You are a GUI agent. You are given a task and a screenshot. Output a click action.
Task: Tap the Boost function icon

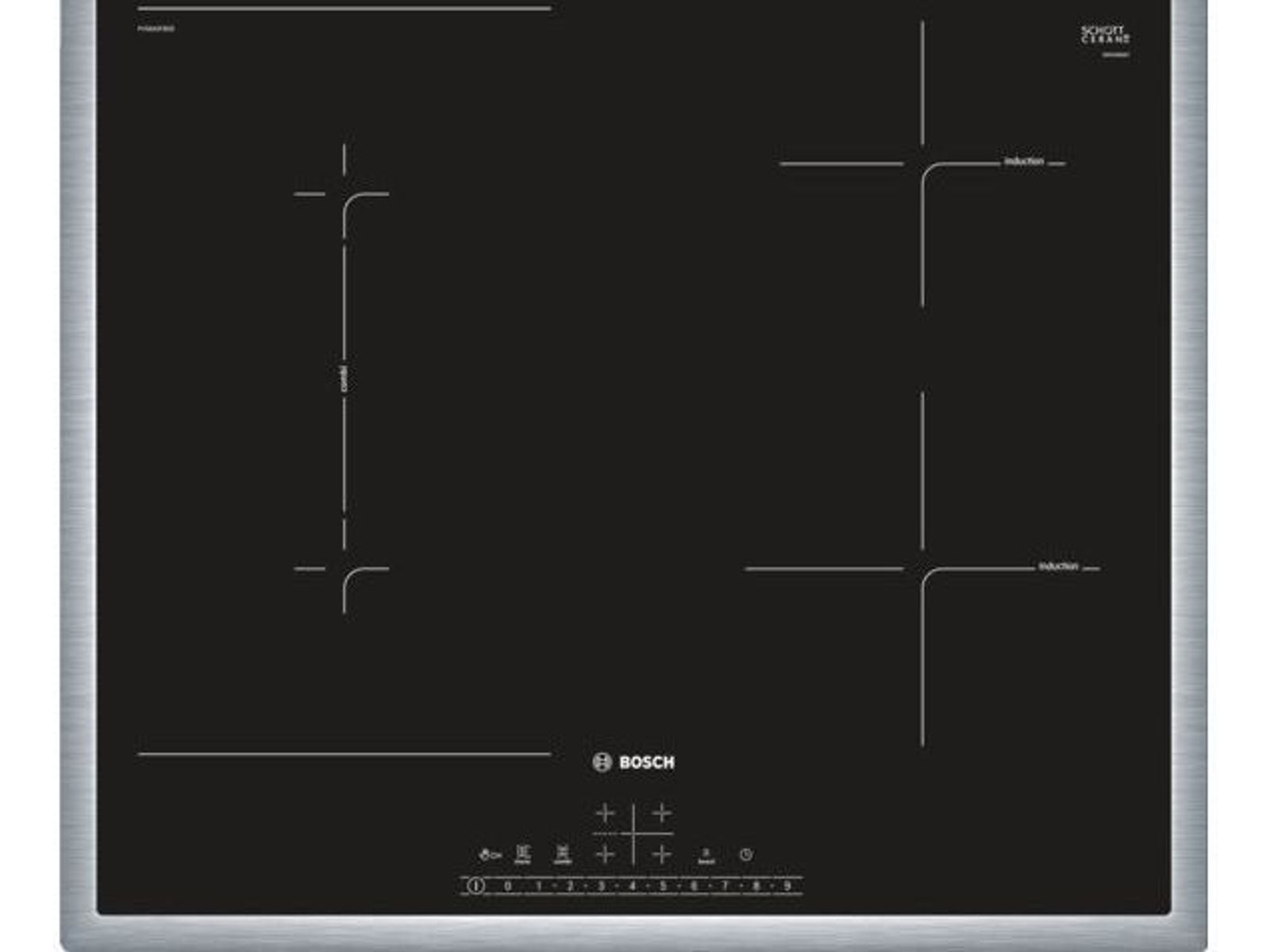(x=706, y=855)
